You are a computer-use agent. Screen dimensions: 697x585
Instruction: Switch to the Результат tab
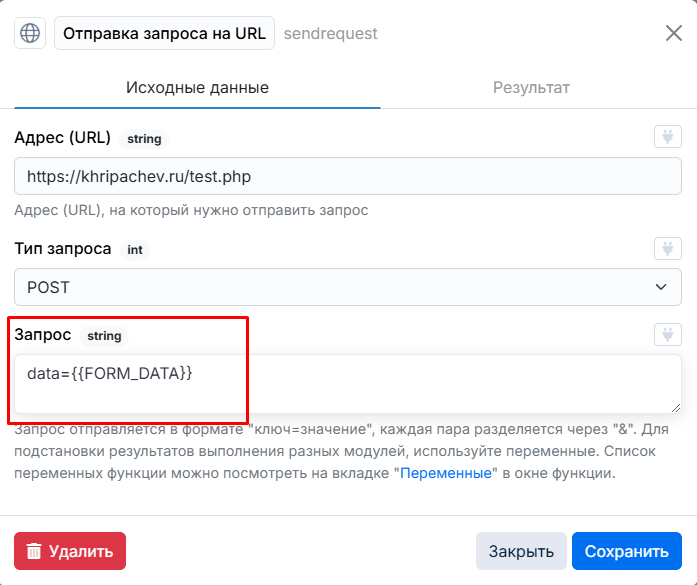tap(531, 88)
